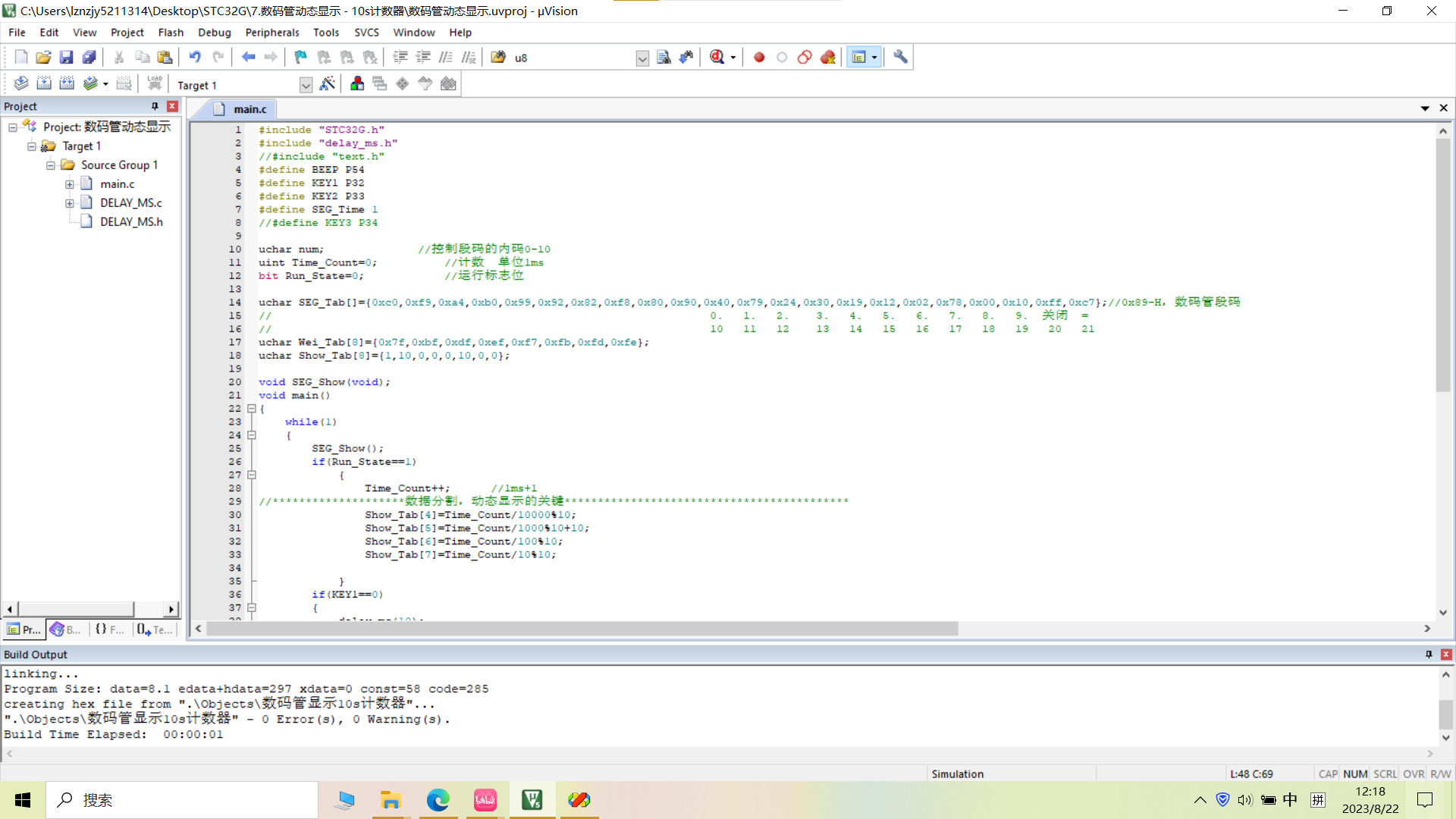The image size is (1456, 819).
Task: Open a file with folder icon
Action: pos(44,57)
